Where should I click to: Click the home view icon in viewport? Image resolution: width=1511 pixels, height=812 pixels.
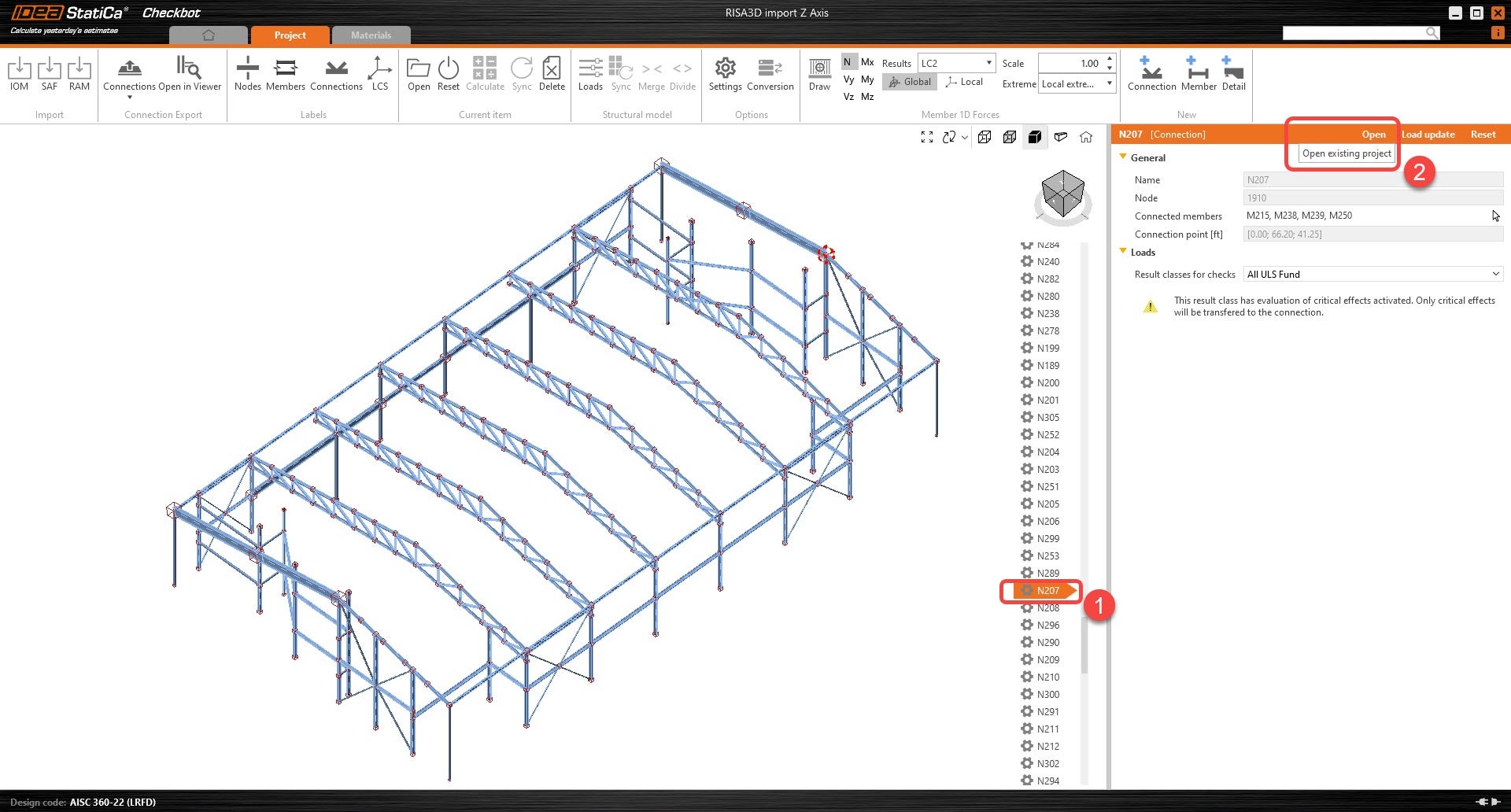(1086, 137)
